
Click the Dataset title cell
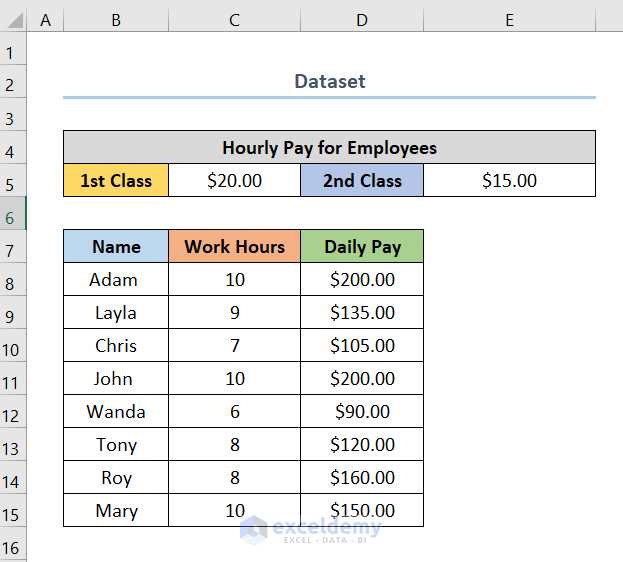pos(329,82)
